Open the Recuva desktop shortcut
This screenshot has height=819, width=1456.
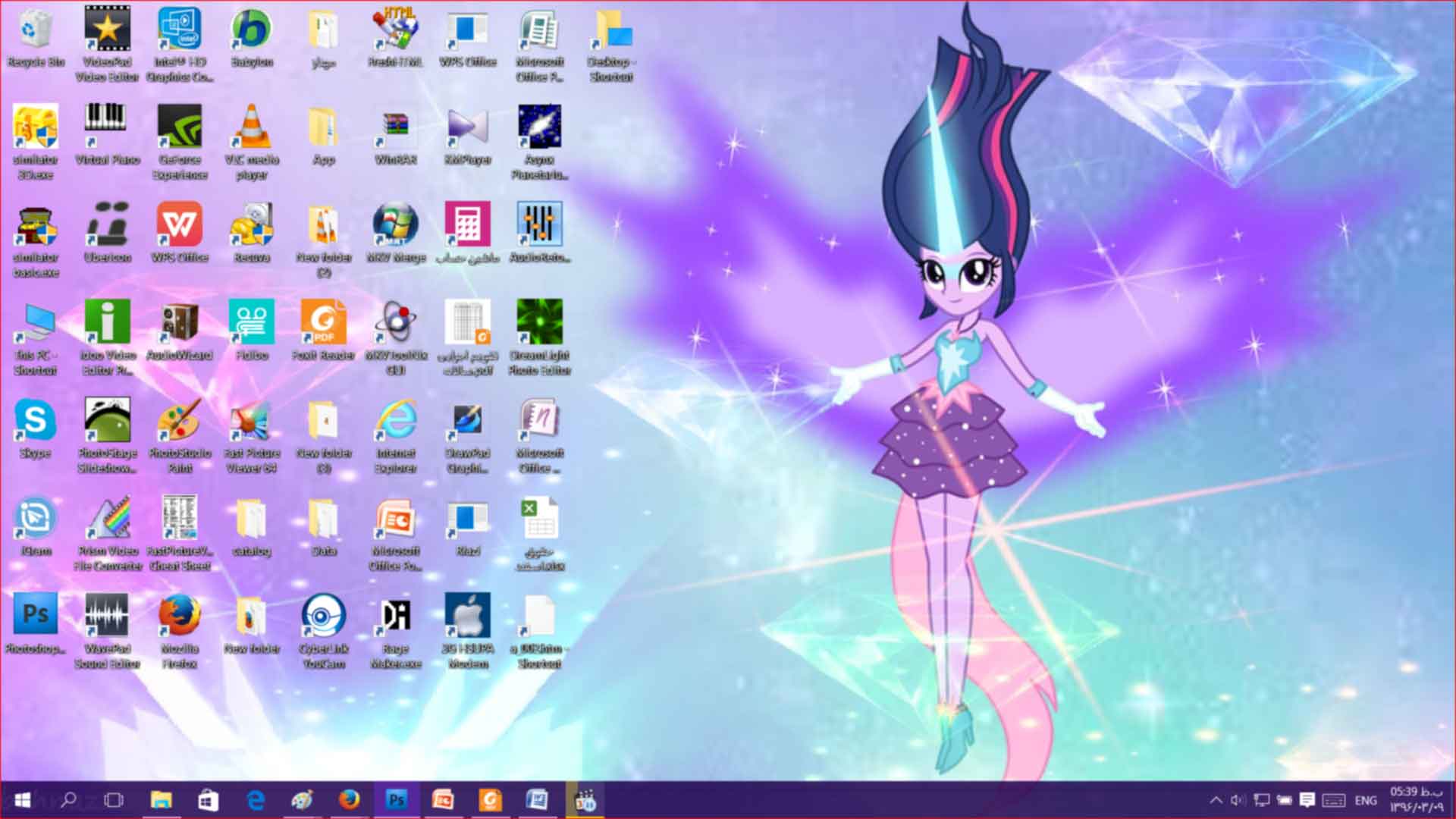(x=252, y=233)
